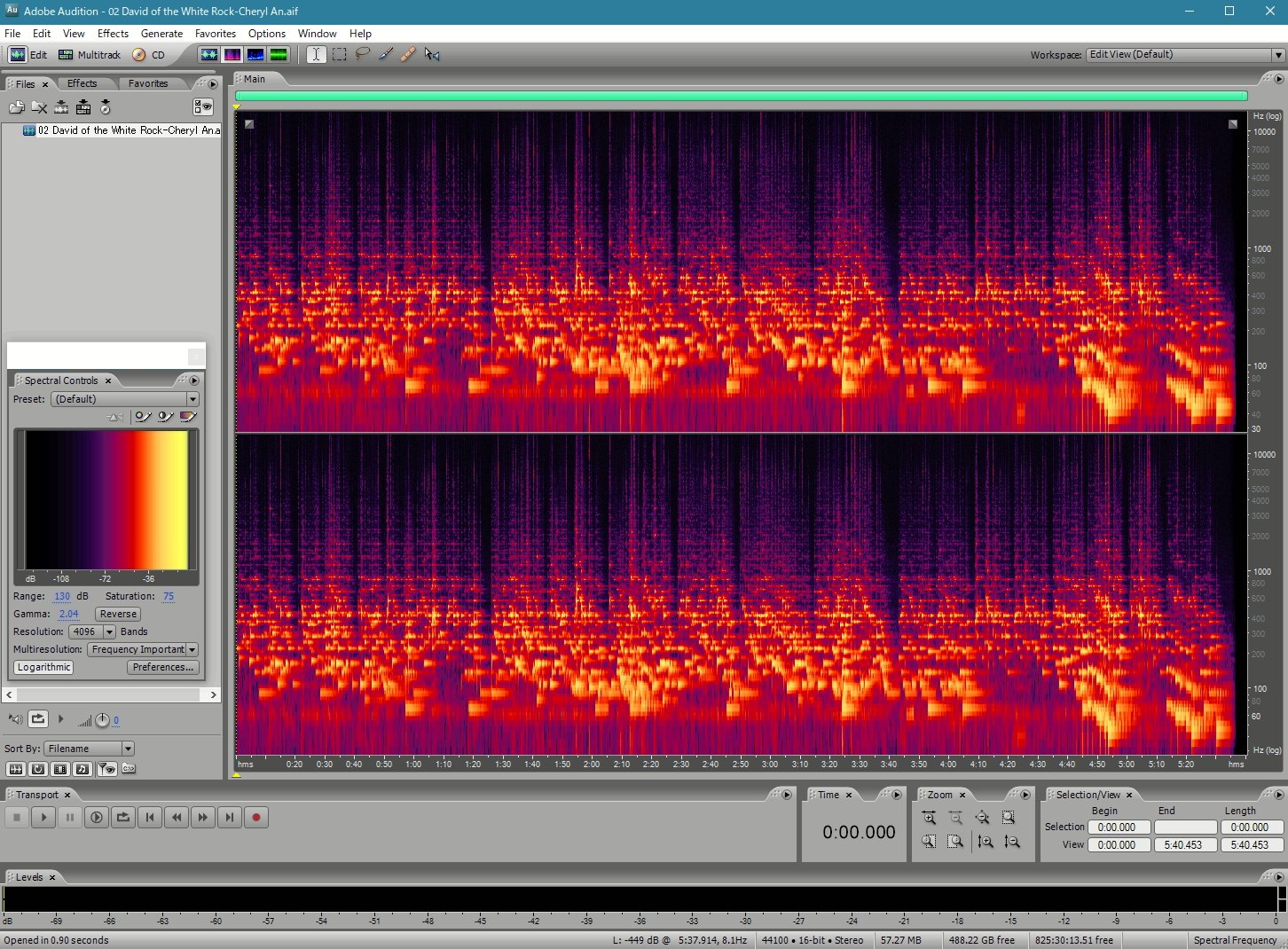Image resolution: width=1288 pixels, height=949 pixels.
Task: Click the Range value 130
Action: (x=62, y=597)
